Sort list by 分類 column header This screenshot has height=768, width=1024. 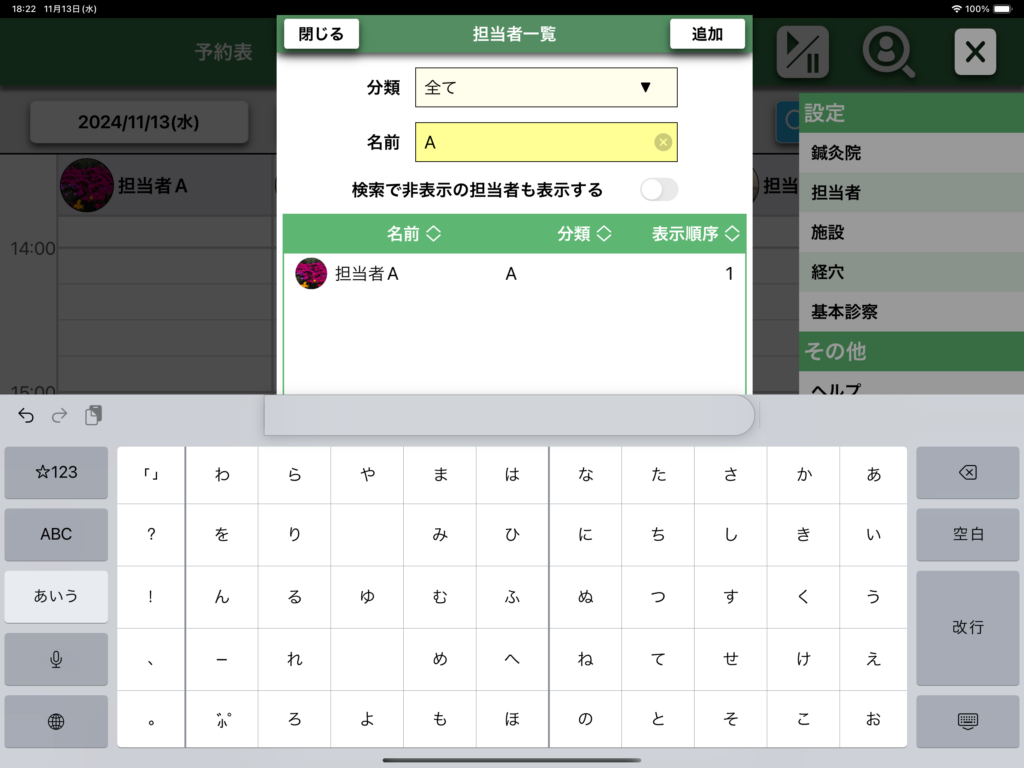(584, 234)
